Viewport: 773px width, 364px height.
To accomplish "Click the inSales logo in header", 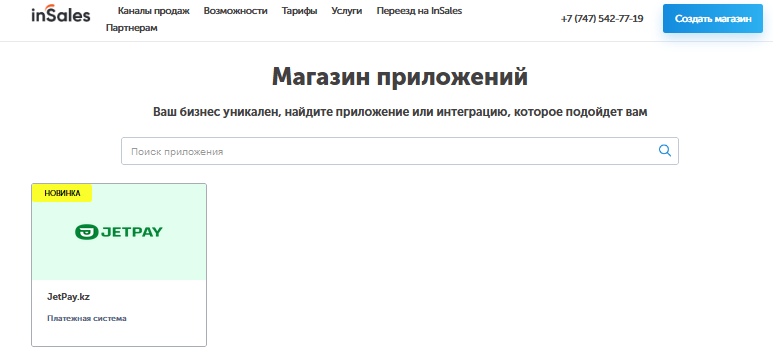I will [x=61, y=15].
